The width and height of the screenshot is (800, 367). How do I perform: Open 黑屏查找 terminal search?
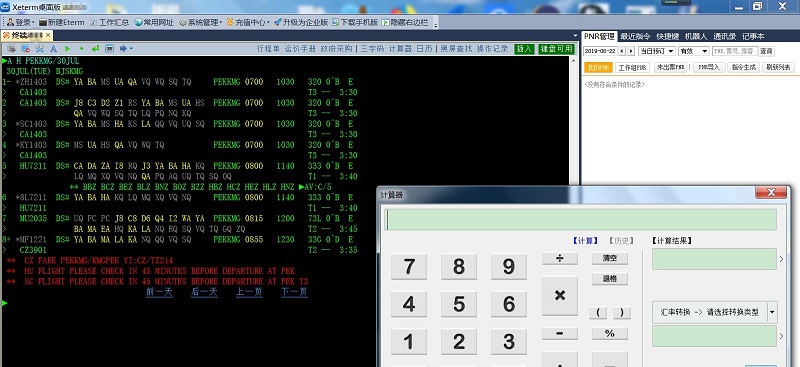[457, 48]
